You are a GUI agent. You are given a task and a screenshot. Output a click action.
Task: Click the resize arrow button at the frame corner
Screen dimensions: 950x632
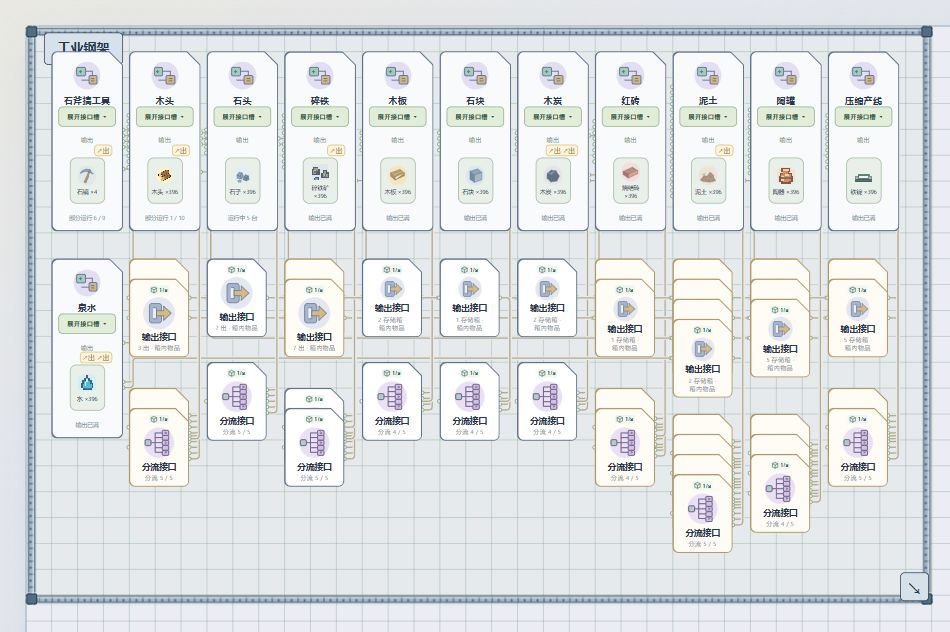click(x=914, y=587)
